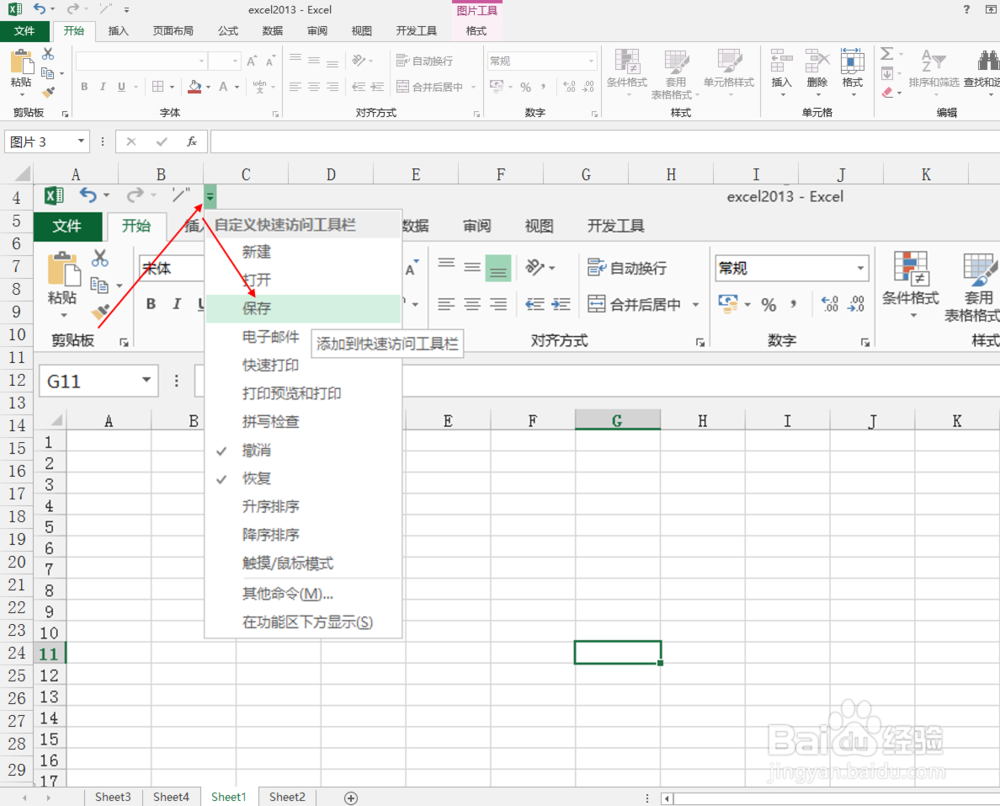Viewport: 1000px width, 806px height.
Task: Toggle Underline (U) in the outer ribbon
Action: coord(121,86)
